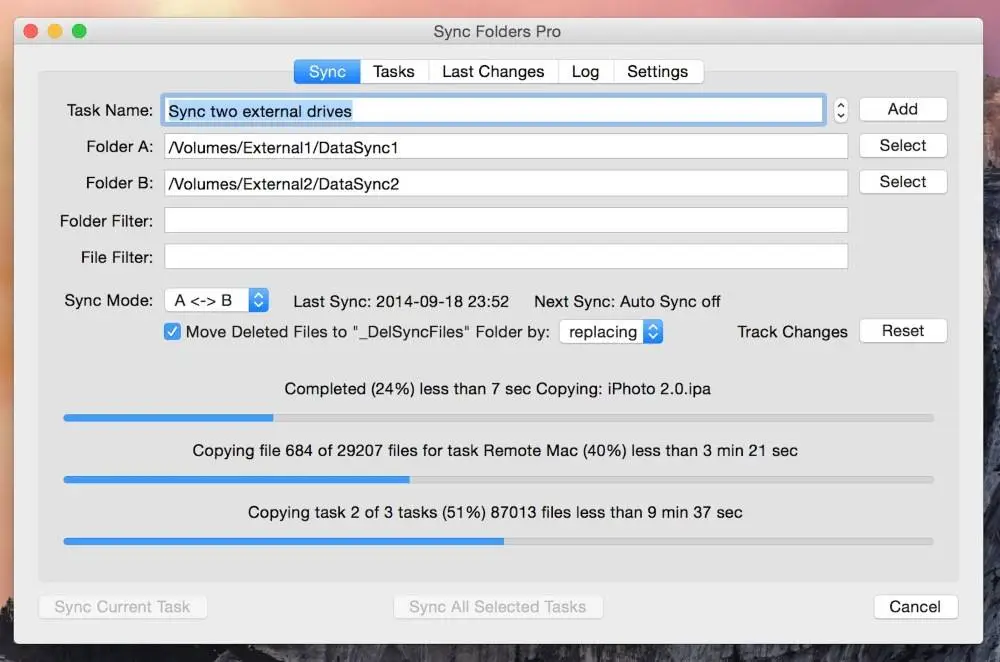Image resolution: width=1000 pixels, height=662 pixels.
Task: Click Select button for Folder B
Action: point(902,182)
